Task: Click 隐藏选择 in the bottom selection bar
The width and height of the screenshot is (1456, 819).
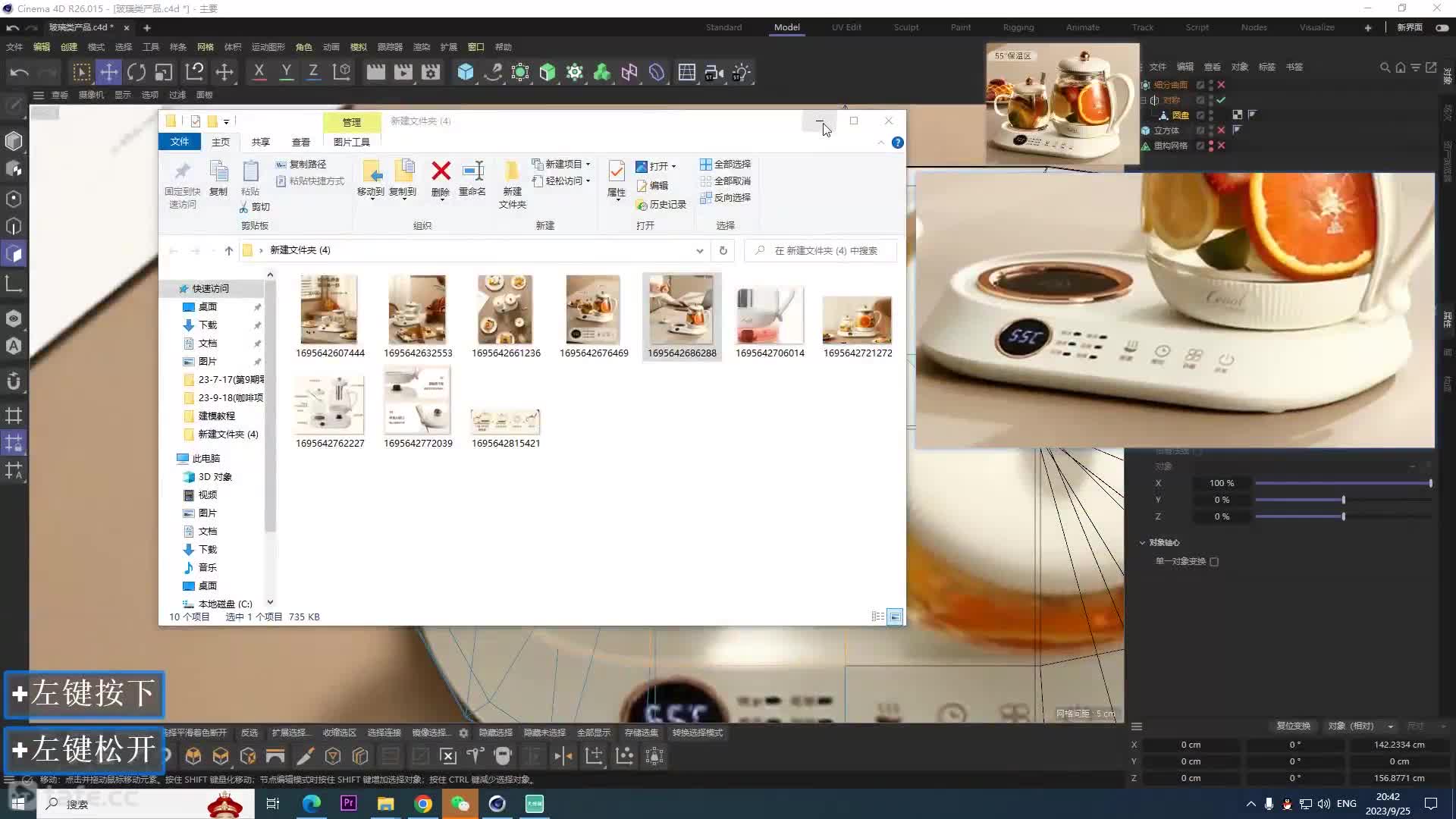Action: pyautogui.click(x=496, y=733)
